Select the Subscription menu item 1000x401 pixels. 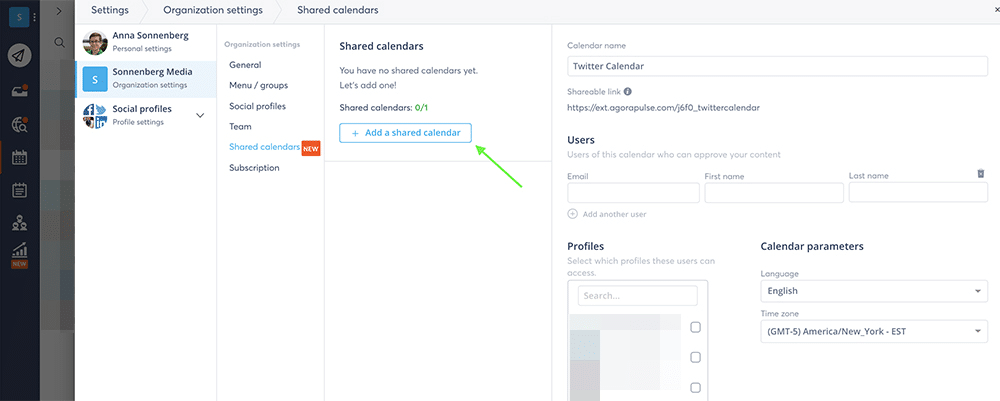(254, 168)
